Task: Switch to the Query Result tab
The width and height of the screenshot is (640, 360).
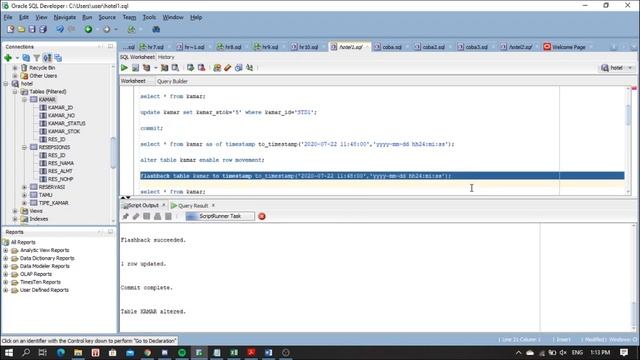Action: click(x=193, y=206)
